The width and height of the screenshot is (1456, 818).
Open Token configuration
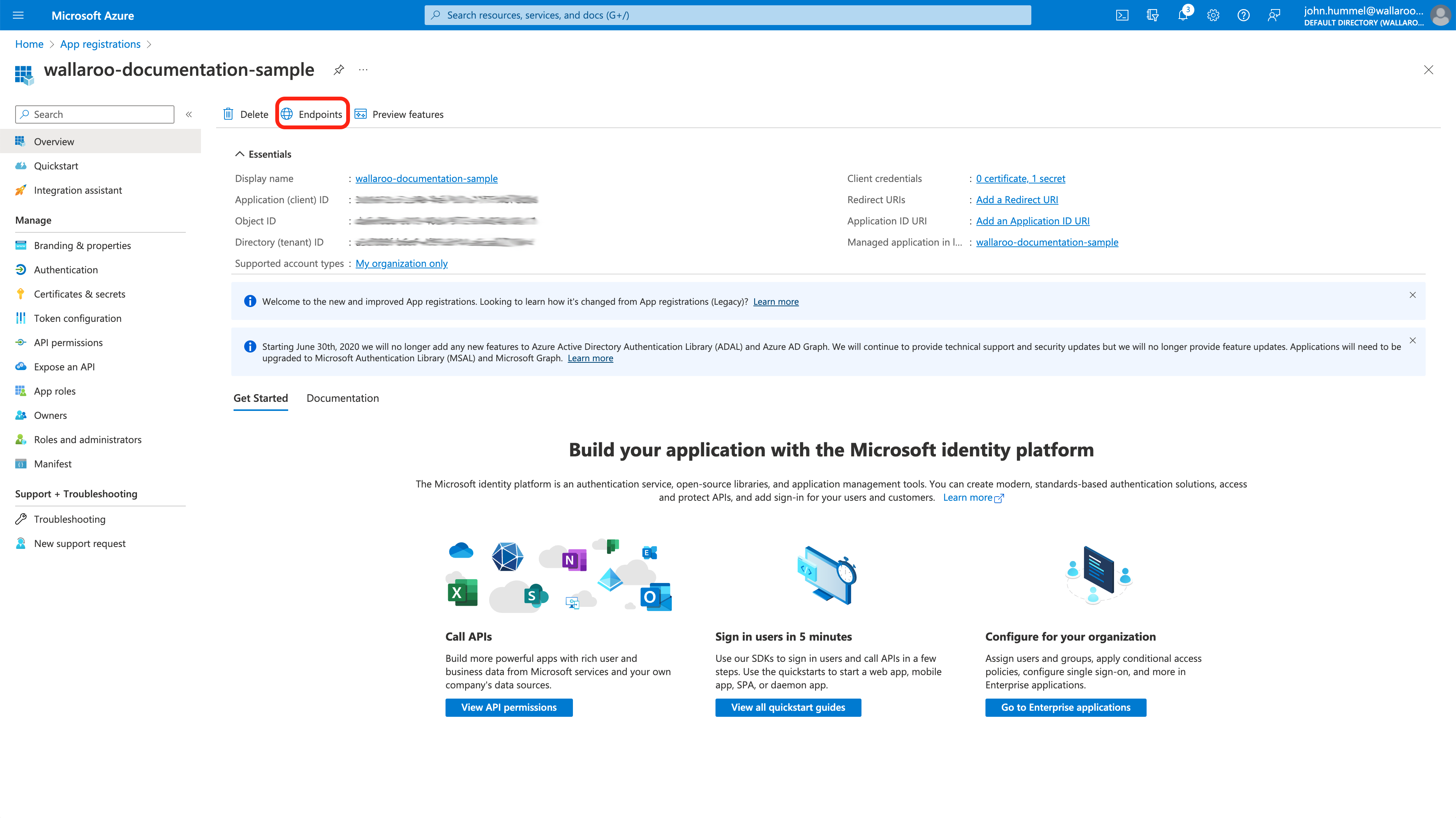point(77,318)
